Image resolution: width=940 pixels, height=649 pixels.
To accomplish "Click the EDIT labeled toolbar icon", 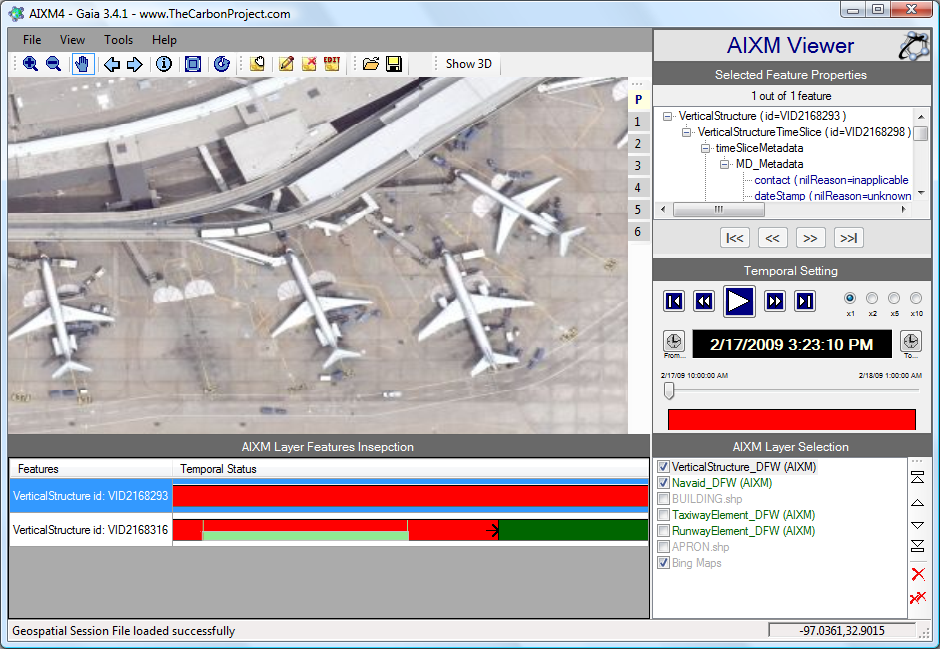I will [x=332, y=64].
